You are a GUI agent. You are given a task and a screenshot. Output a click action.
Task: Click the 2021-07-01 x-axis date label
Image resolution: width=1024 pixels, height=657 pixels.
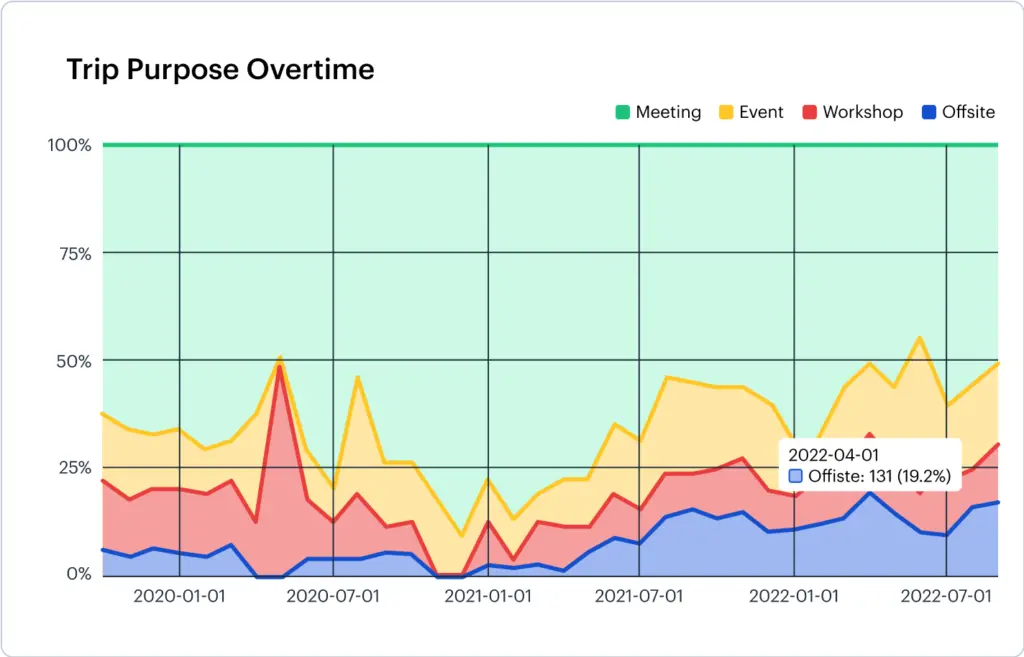pos(639,597)
